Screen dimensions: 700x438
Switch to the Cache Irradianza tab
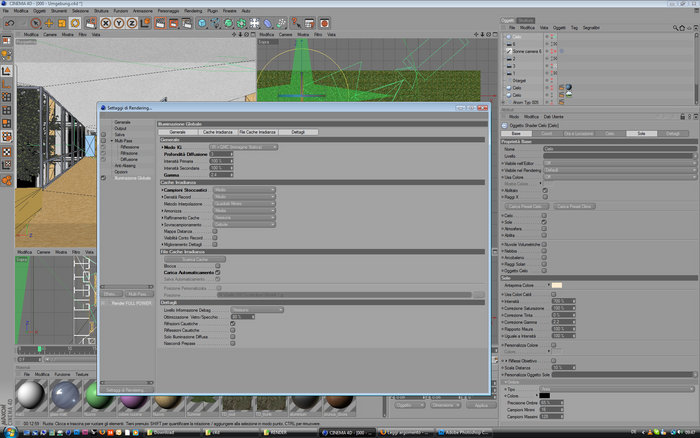218,132
